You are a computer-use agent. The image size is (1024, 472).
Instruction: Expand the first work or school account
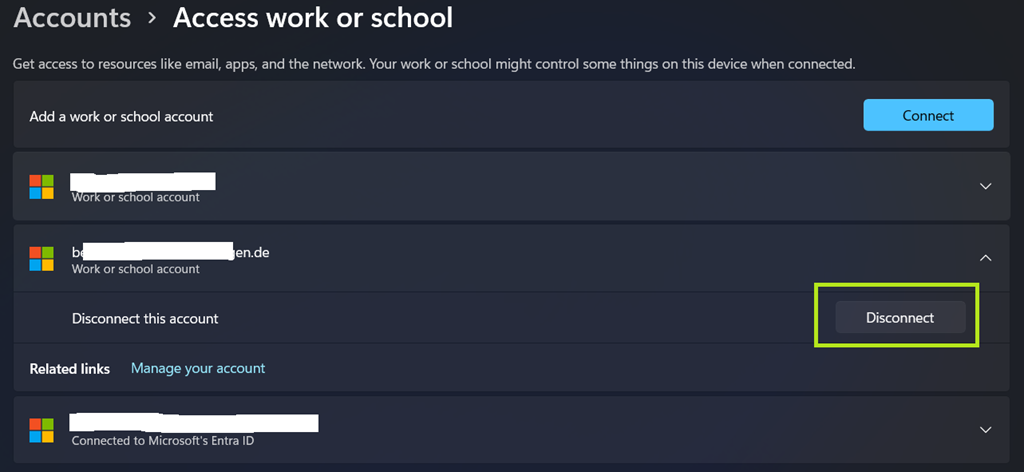pyautogui.click(x=985, y=186)
